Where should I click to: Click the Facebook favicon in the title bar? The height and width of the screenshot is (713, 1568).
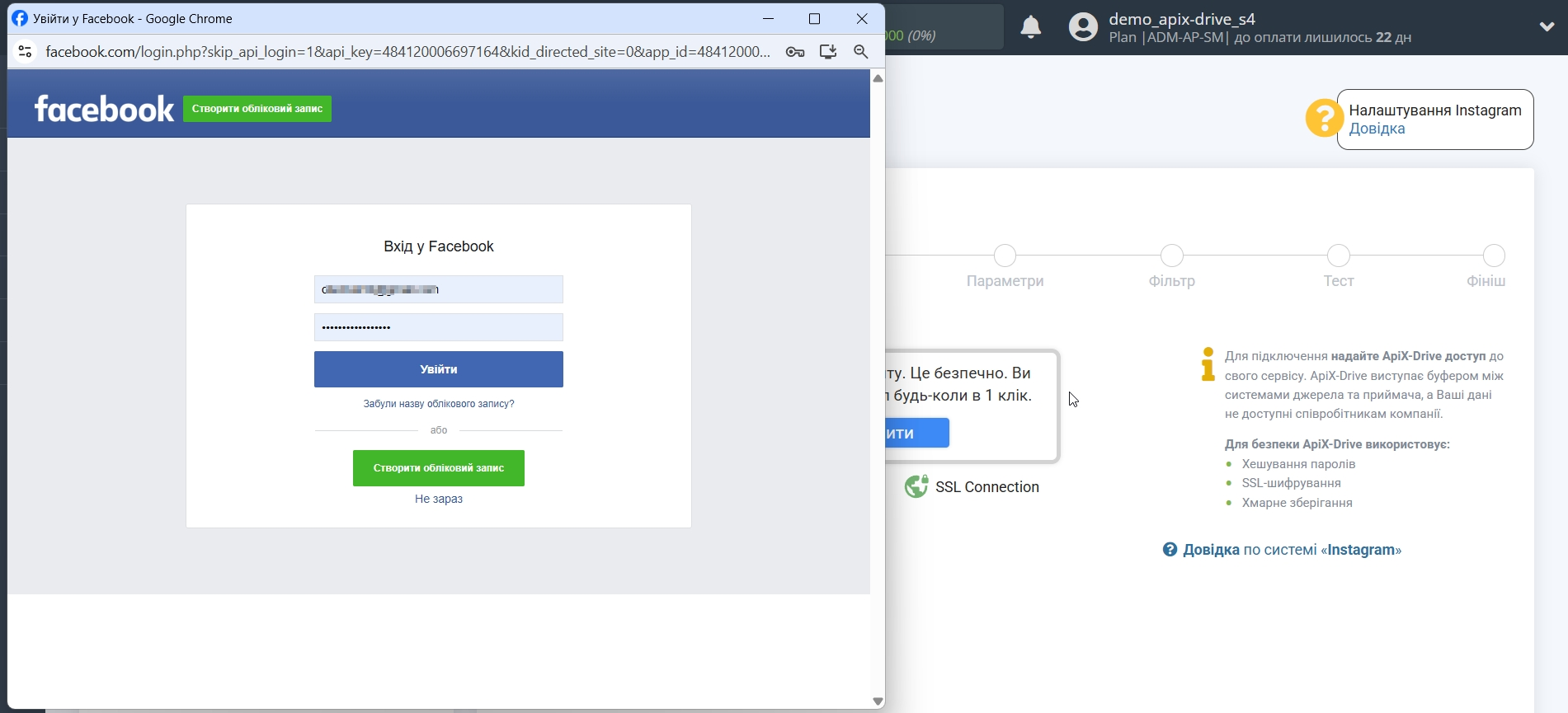pos(20,18)
